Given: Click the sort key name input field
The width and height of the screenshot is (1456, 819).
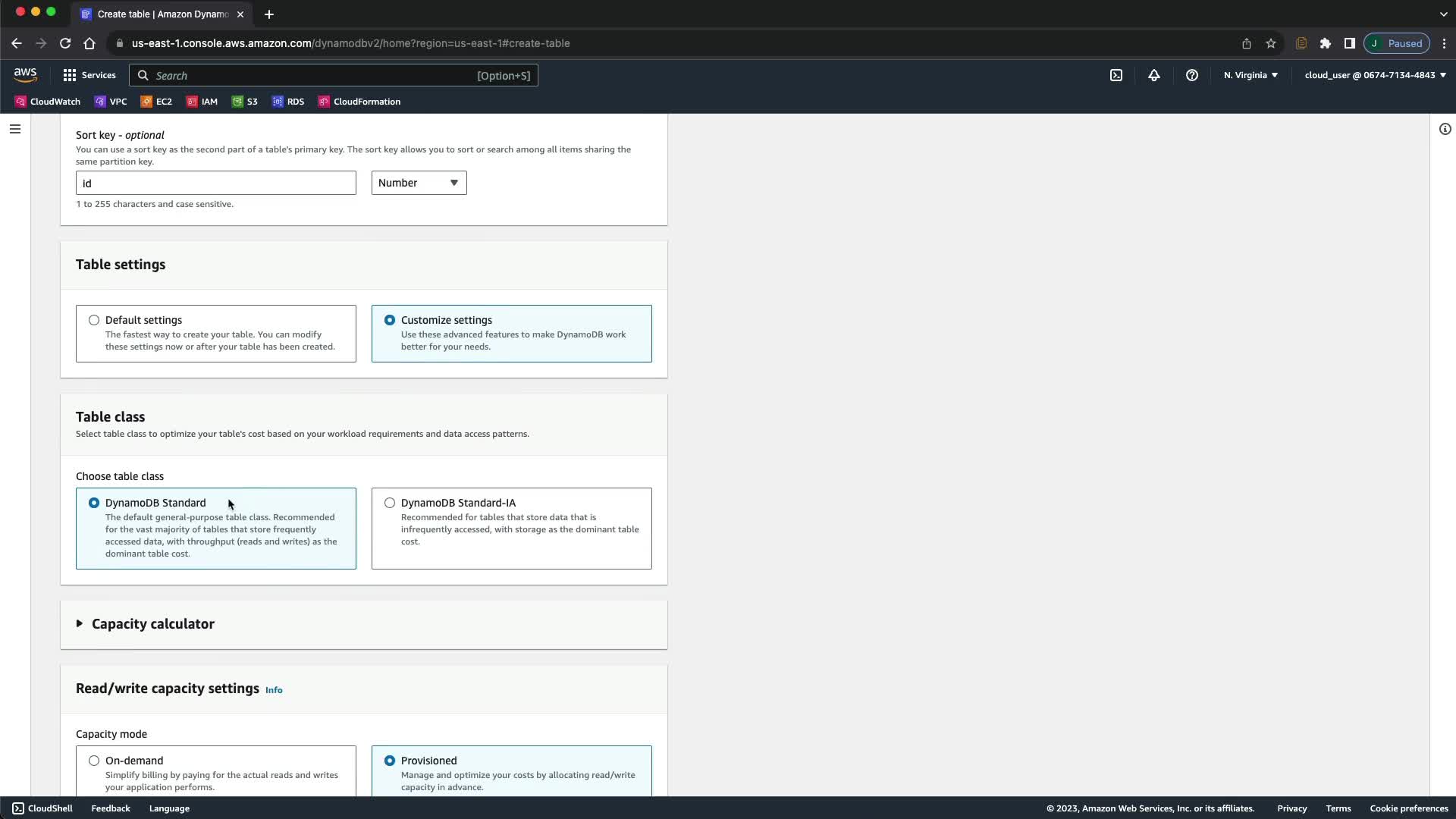Looking at the screenshot, I should [216, 183].
